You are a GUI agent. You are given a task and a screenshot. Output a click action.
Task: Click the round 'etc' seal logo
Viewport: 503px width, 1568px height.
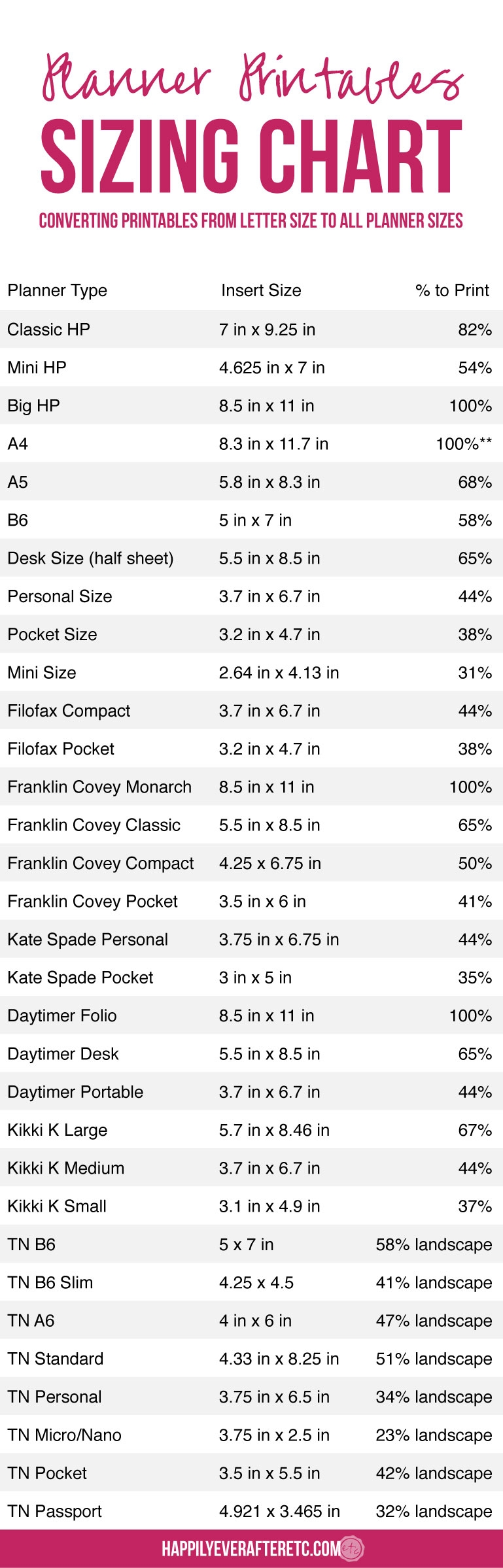pyautogui.click(x=352, y=1548)
